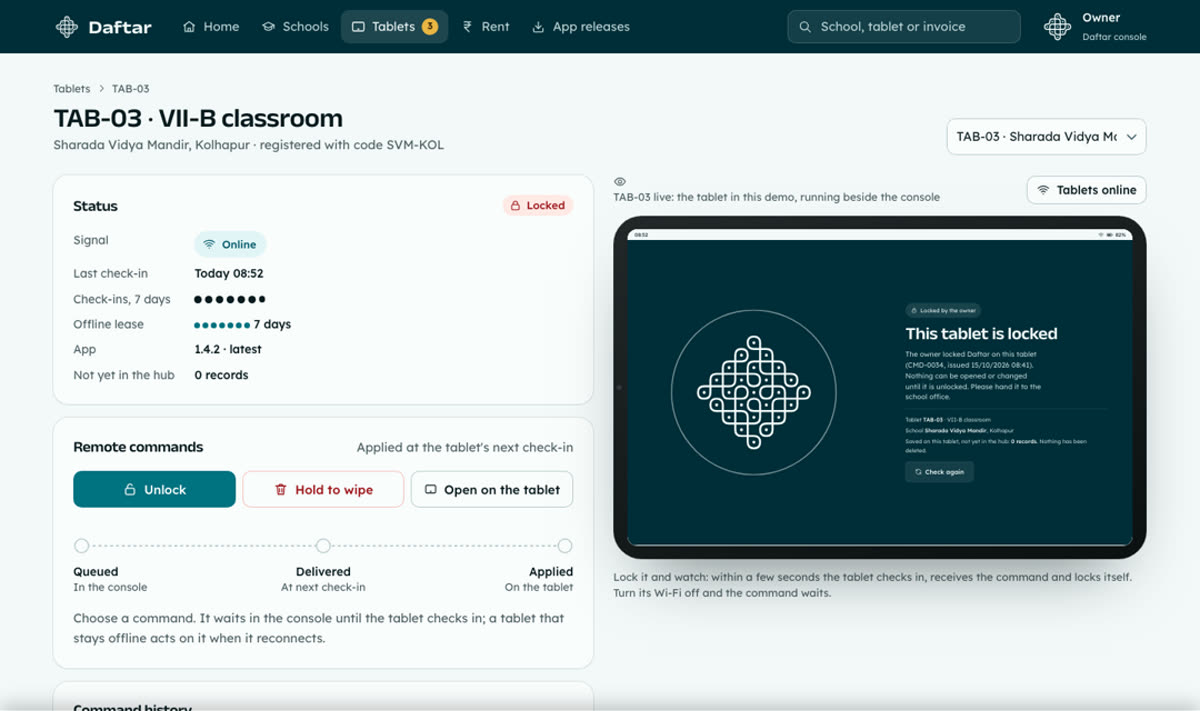The image size is (1200, 711).
Task: Click the '0 records' value in Status
Action: 221,375
